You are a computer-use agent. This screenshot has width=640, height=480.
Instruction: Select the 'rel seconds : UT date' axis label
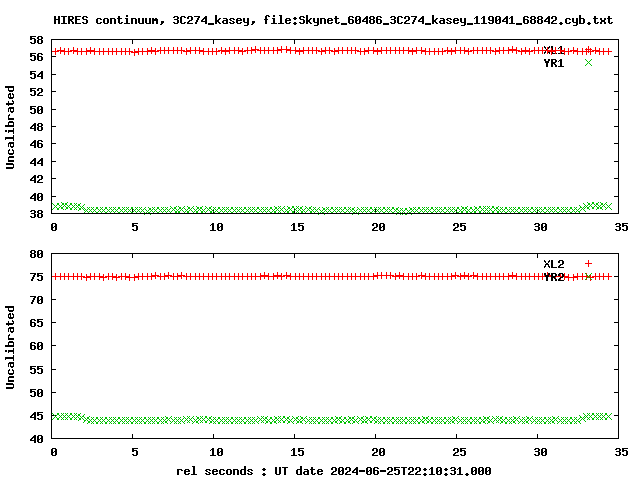(333, 471)
